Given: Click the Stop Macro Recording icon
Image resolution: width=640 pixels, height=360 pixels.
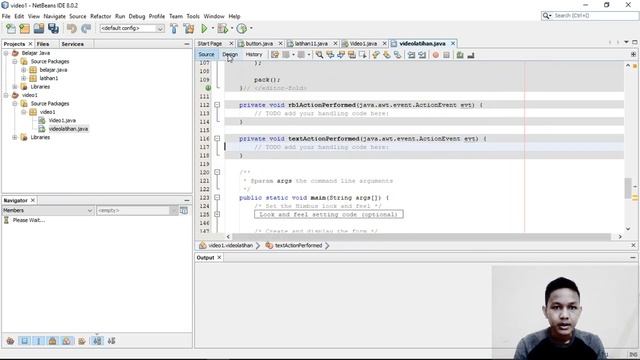Looking at the screenshot, I should click(x=447, y=55).
